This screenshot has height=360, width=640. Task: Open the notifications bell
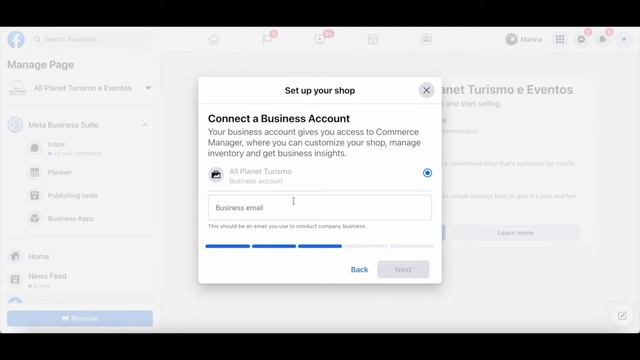pos(602,40)
